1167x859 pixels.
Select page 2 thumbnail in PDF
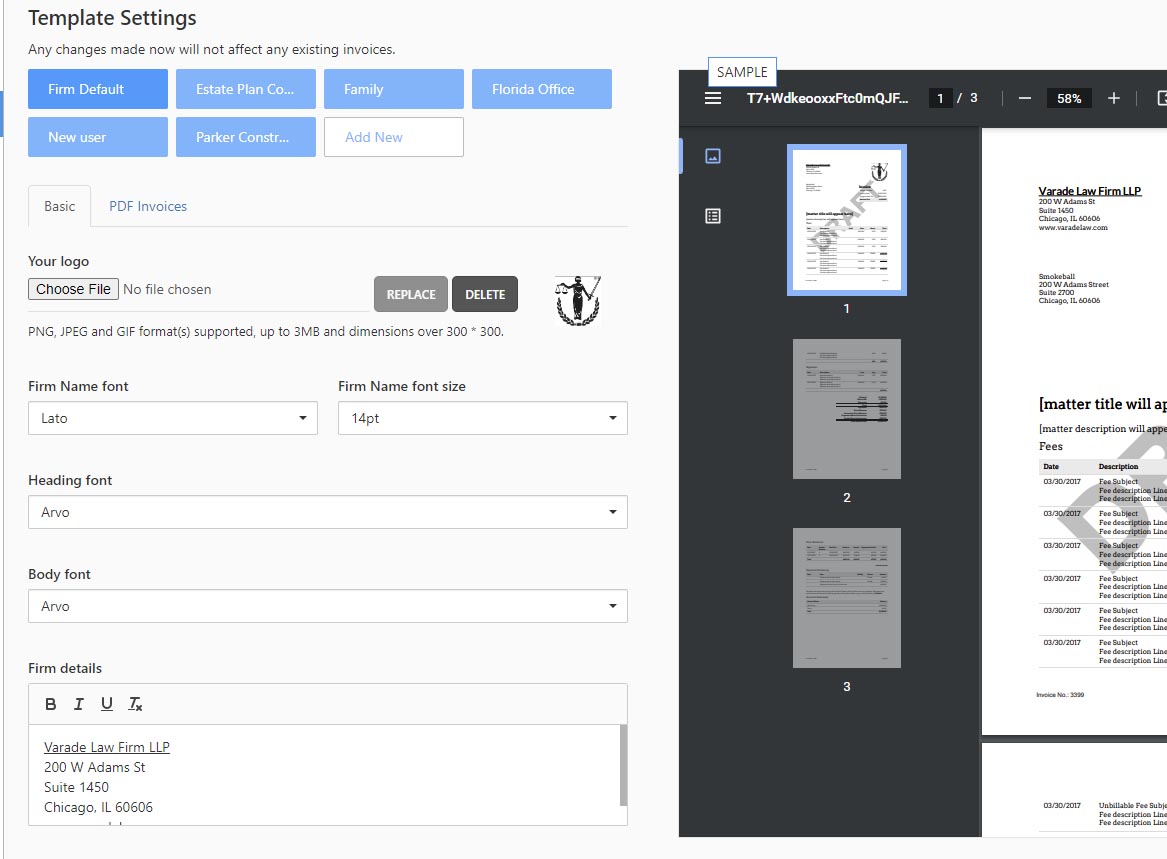point(847,409)
